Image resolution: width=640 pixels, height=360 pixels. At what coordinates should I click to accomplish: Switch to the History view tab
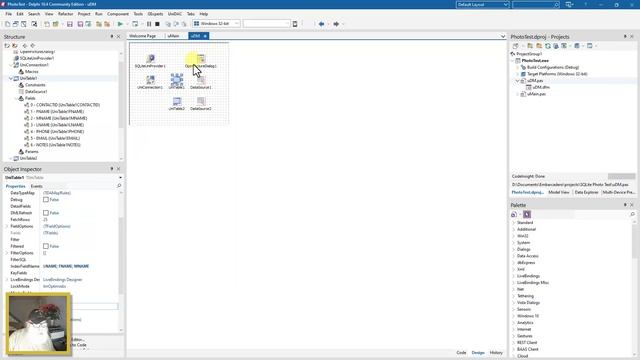(x=496, y=353)
